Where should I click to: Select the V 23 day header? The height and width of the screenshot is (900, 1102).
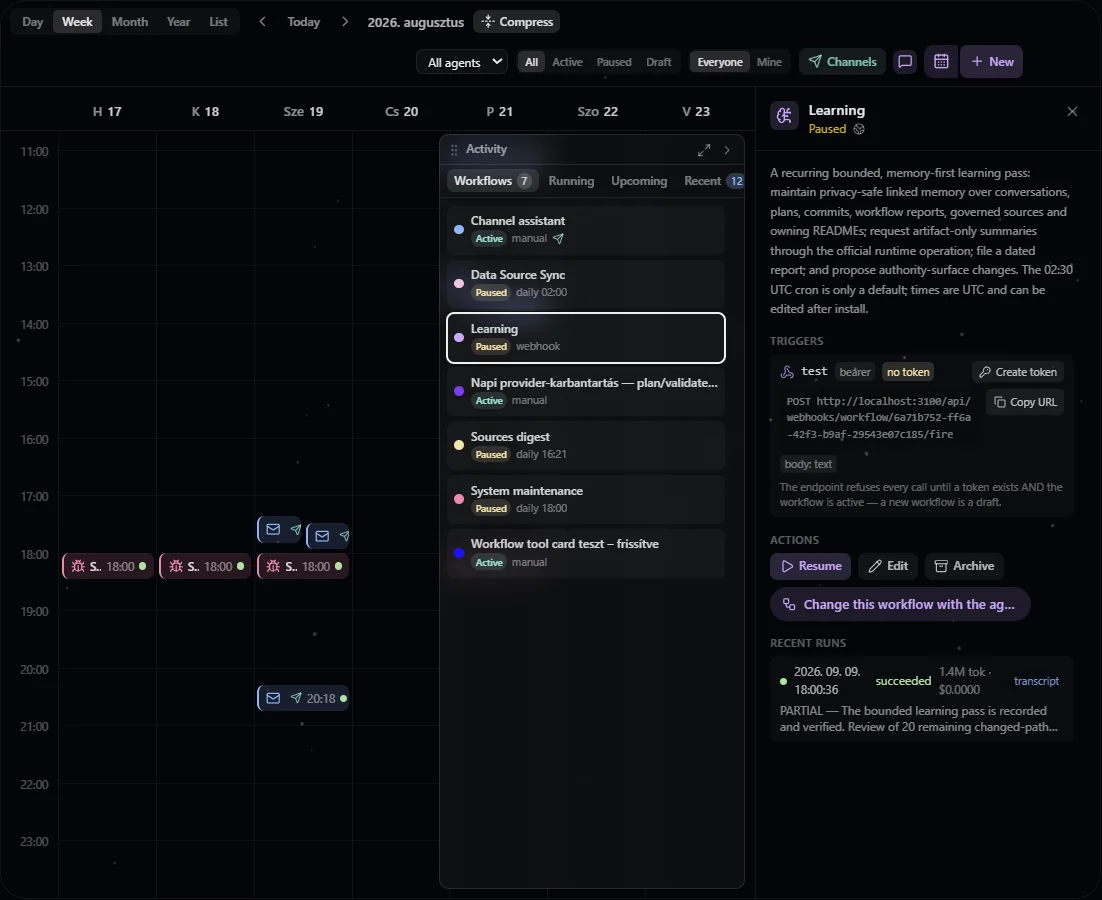696,112
